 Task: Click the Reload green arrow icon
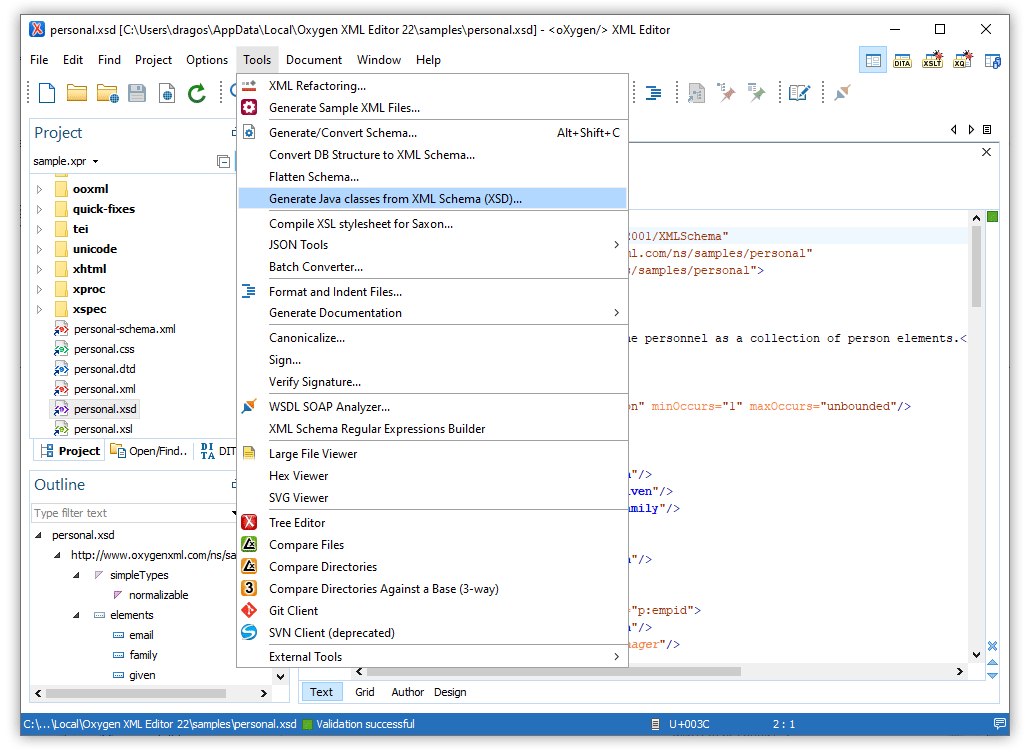pyautogui.click(x=196, y=93)
